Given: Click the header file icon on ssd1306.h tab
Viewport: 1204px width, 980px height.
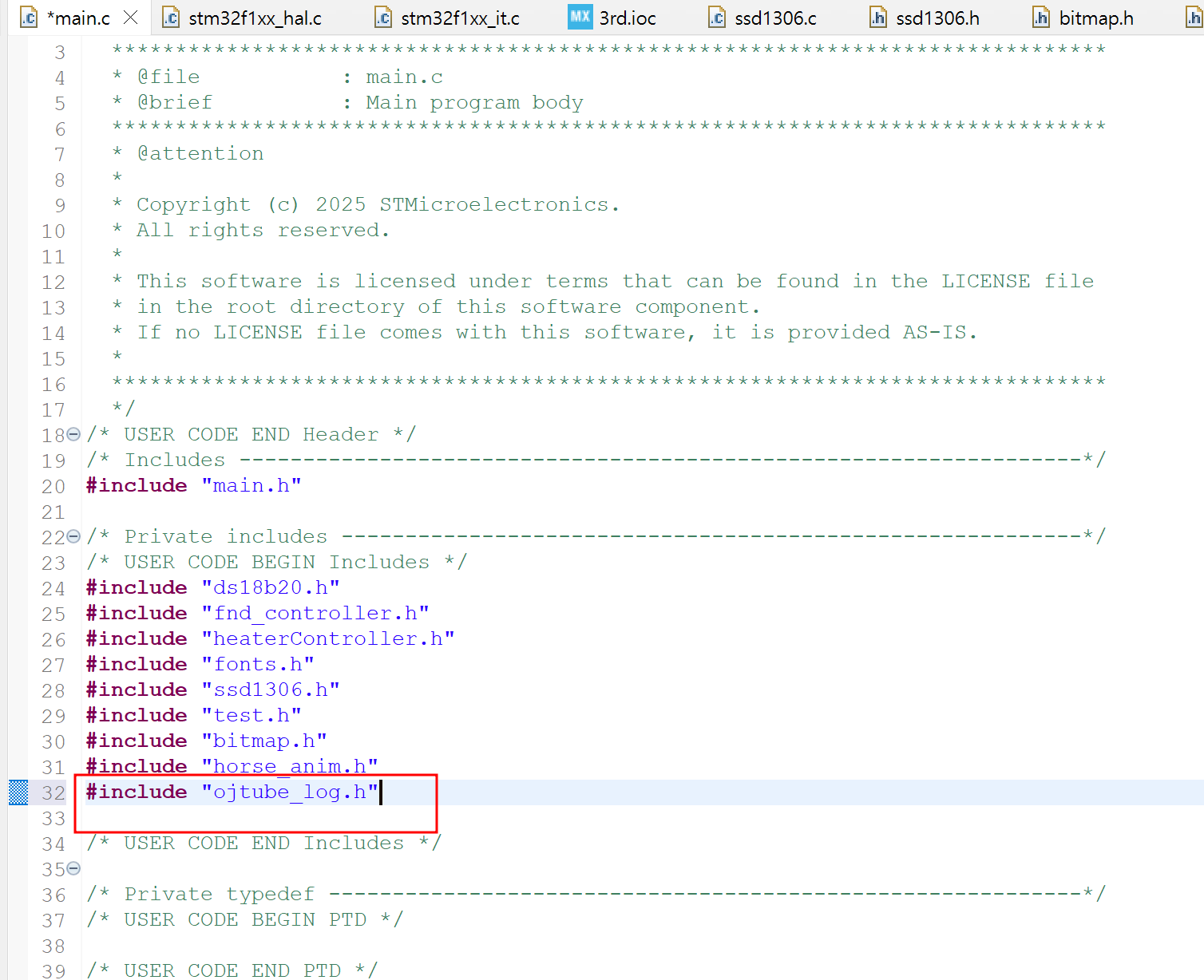Looking at the screenshot, I should point(878,18).
